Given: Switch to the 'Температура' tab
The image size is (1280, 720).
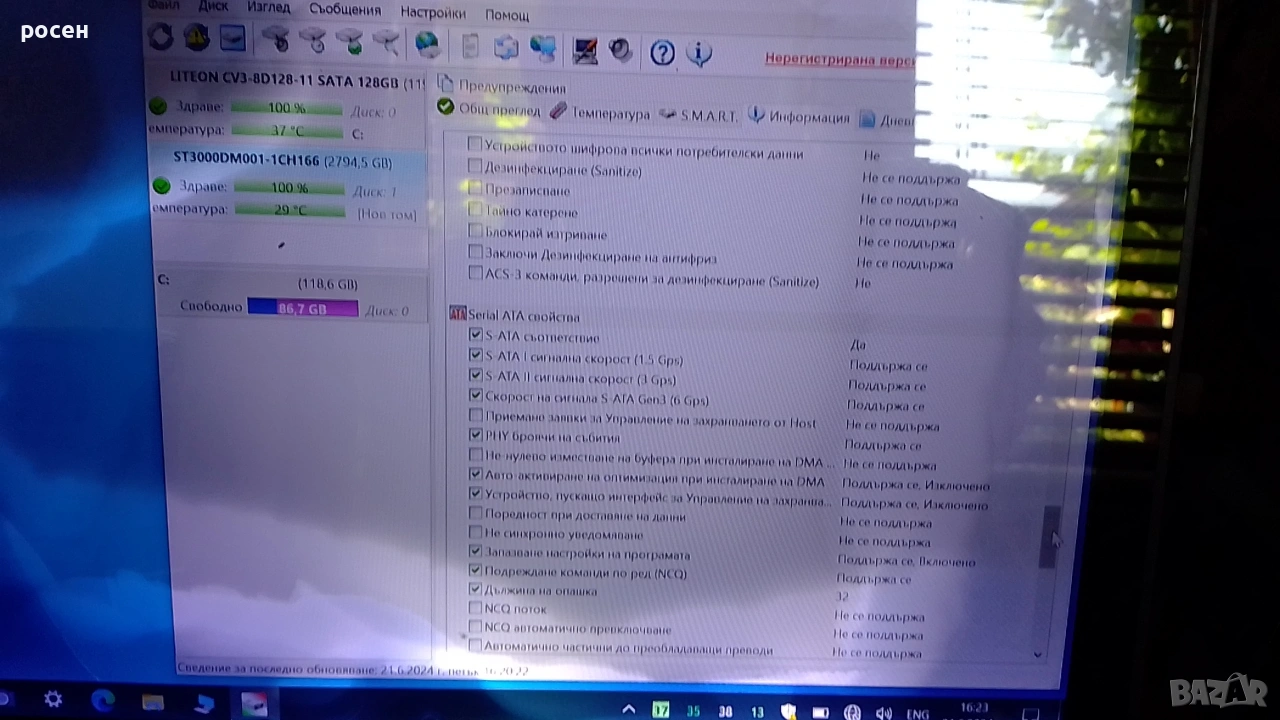Looking at the screenshot, I should coord(600,114).
